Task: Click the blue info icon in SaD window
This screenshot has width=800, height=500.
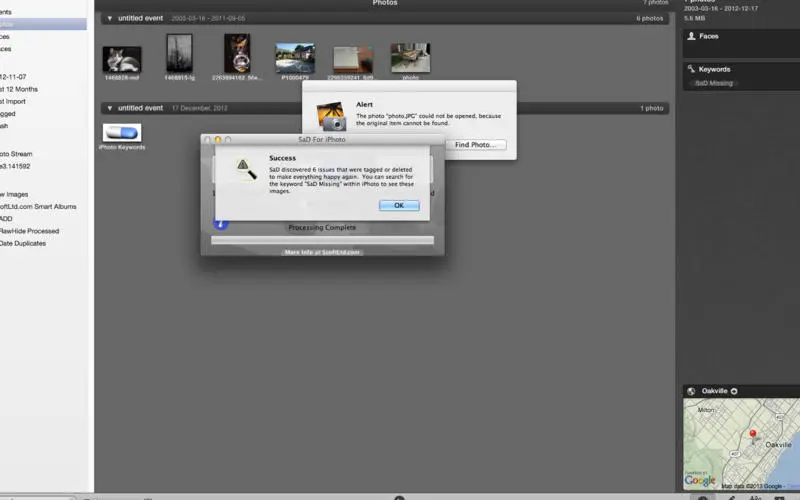Action: [x=220, y=223]
